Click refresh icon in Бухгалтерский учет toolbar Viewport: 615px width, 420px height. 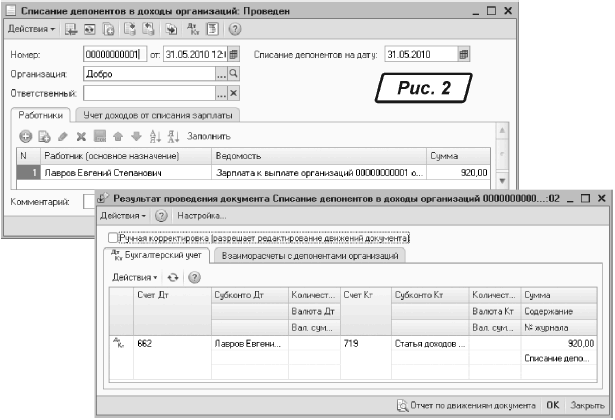tap(172, 277)
